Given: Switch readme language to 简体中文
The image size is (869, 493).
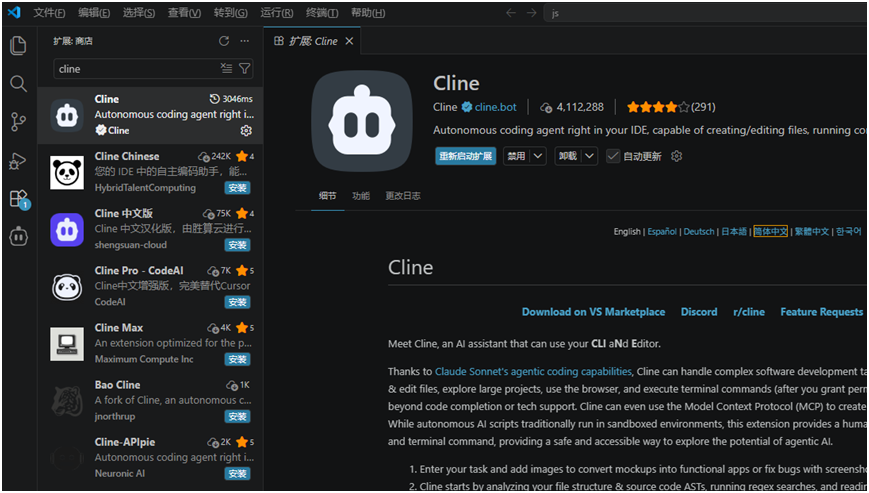Looking at the screenshot, I should point(770,232).
